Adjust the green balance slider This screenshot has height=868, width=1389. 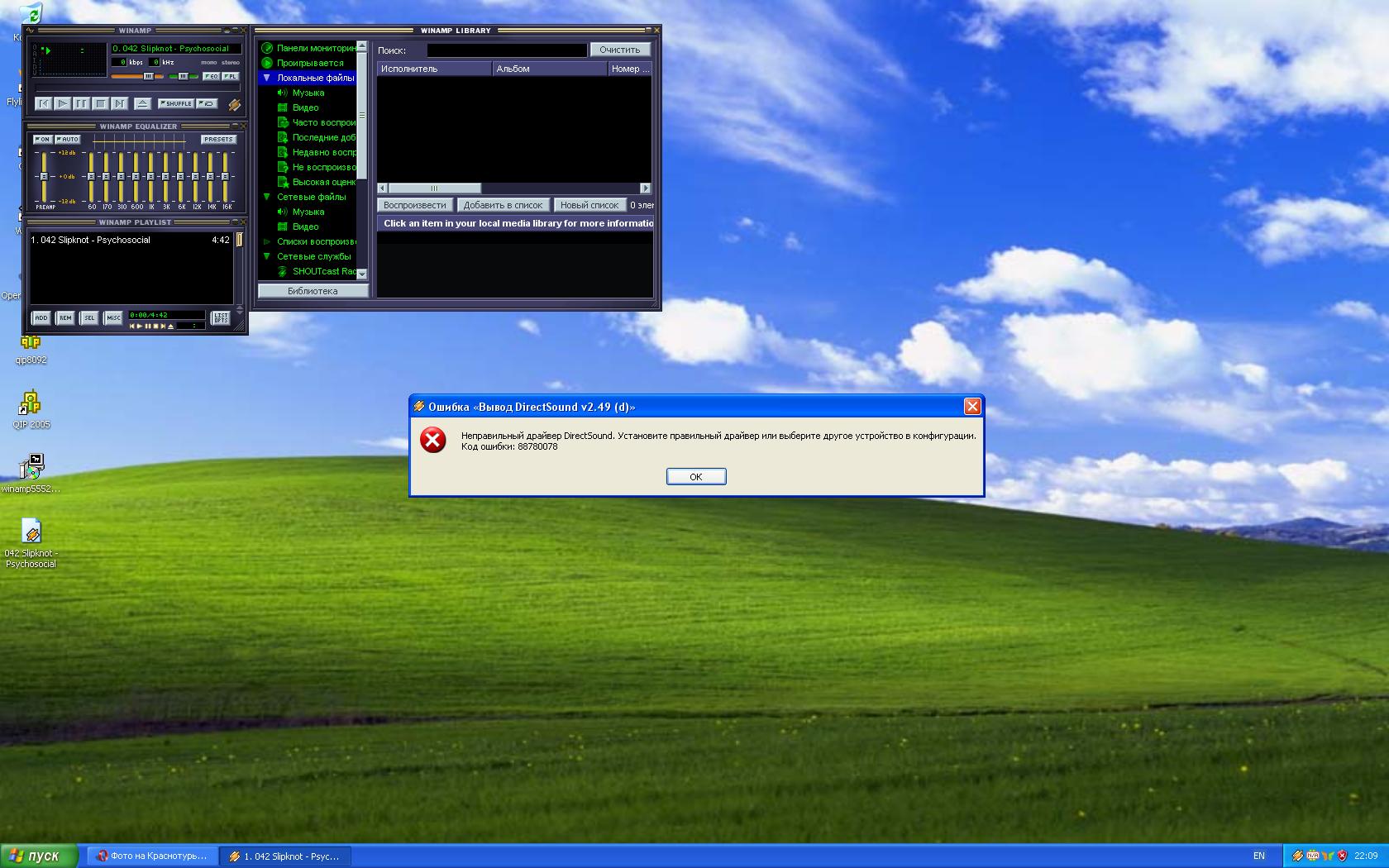(184, 76)
